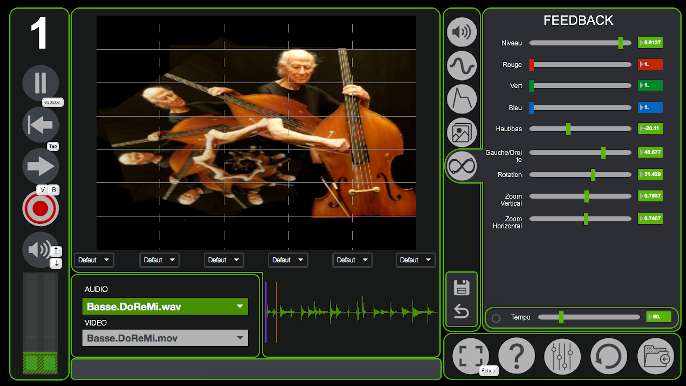Image resolution: width=686 pixels, height=386 pixels.
Task: Click the Zoom Horizontal value box
Action: pos(650,218)
